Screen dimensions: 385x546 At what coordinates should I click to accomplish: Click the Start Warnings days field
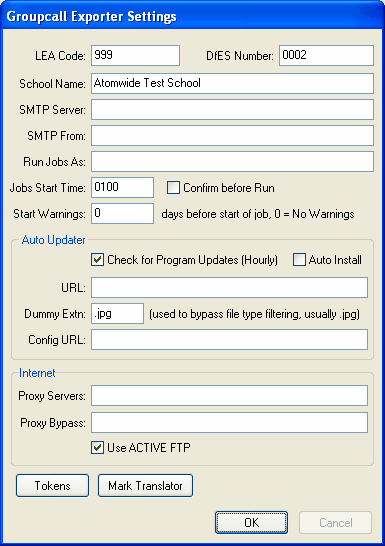122,213
